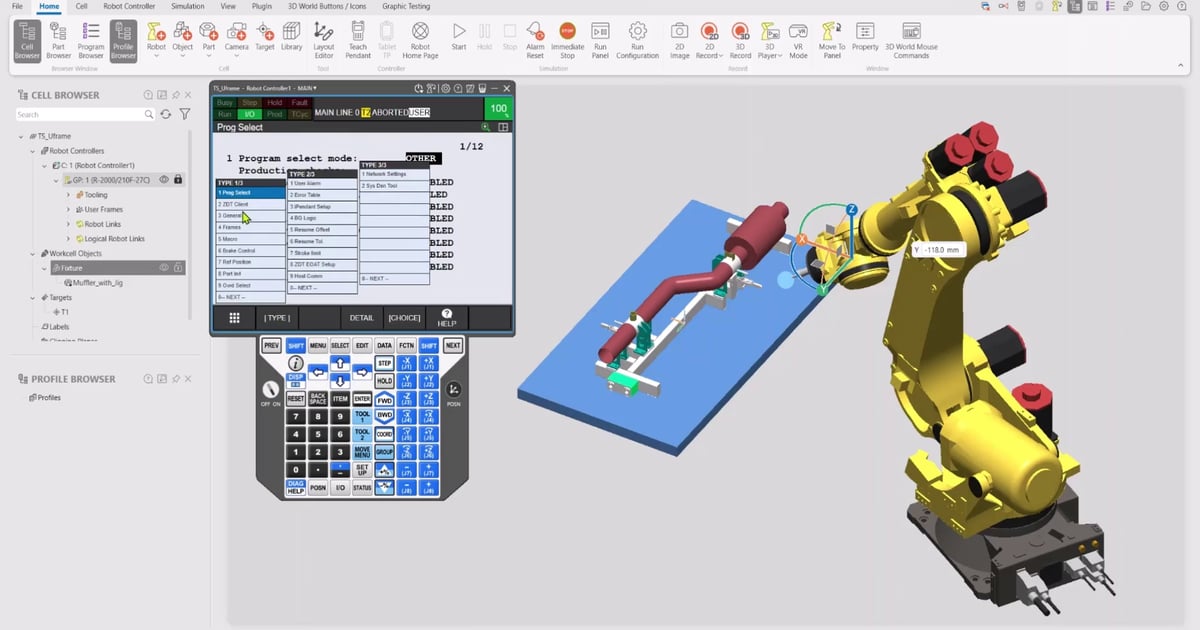Toggle visibility of GP: 1 robot
Screen dimensions: 1200x630
[163, 180]
